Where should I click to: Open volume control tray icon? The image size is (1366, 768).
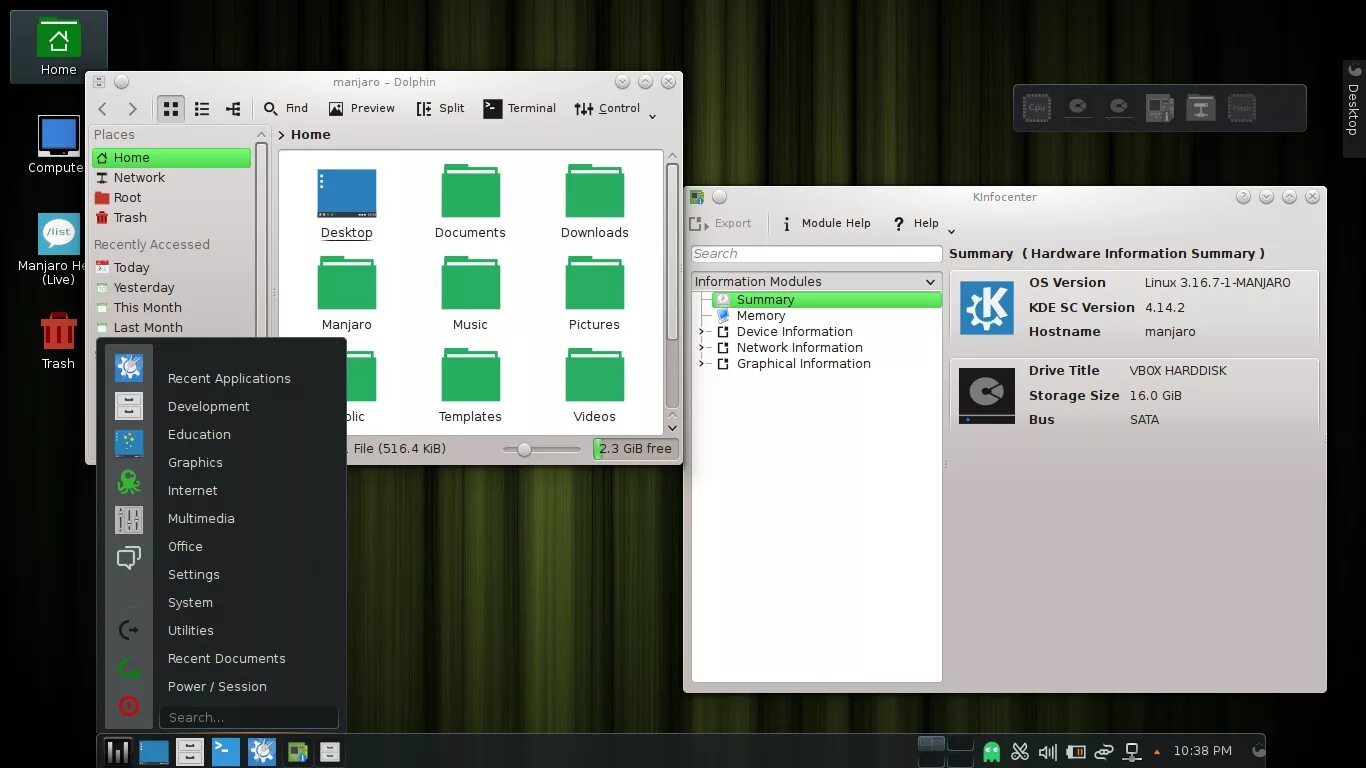click(1048, 751)
